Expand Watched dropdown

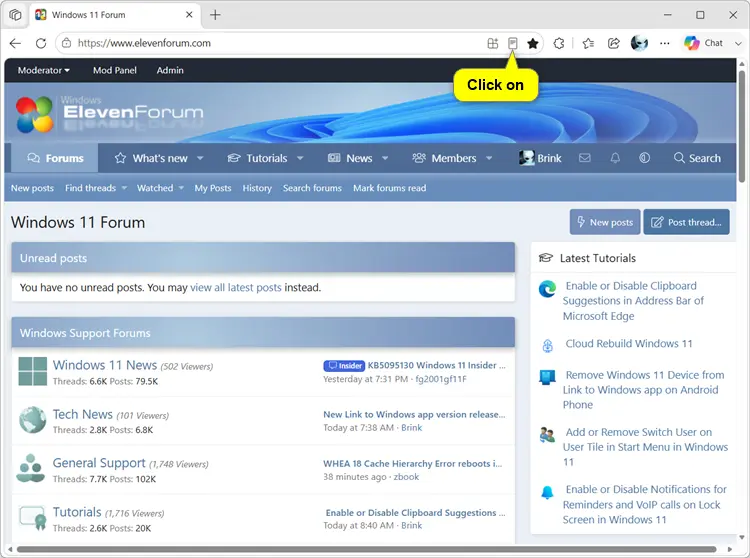[181, 188]
